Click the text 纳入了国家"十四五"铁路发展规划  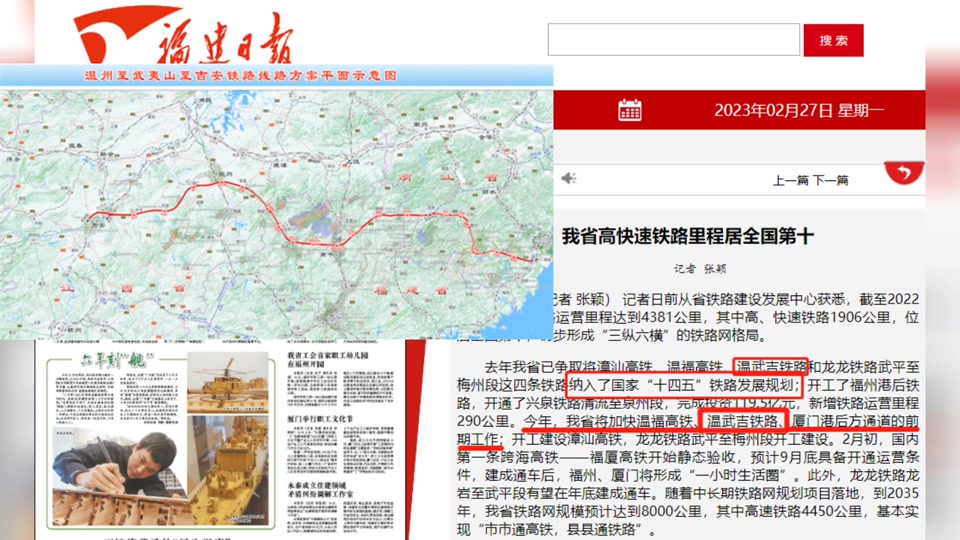click(x=684, y=385)
